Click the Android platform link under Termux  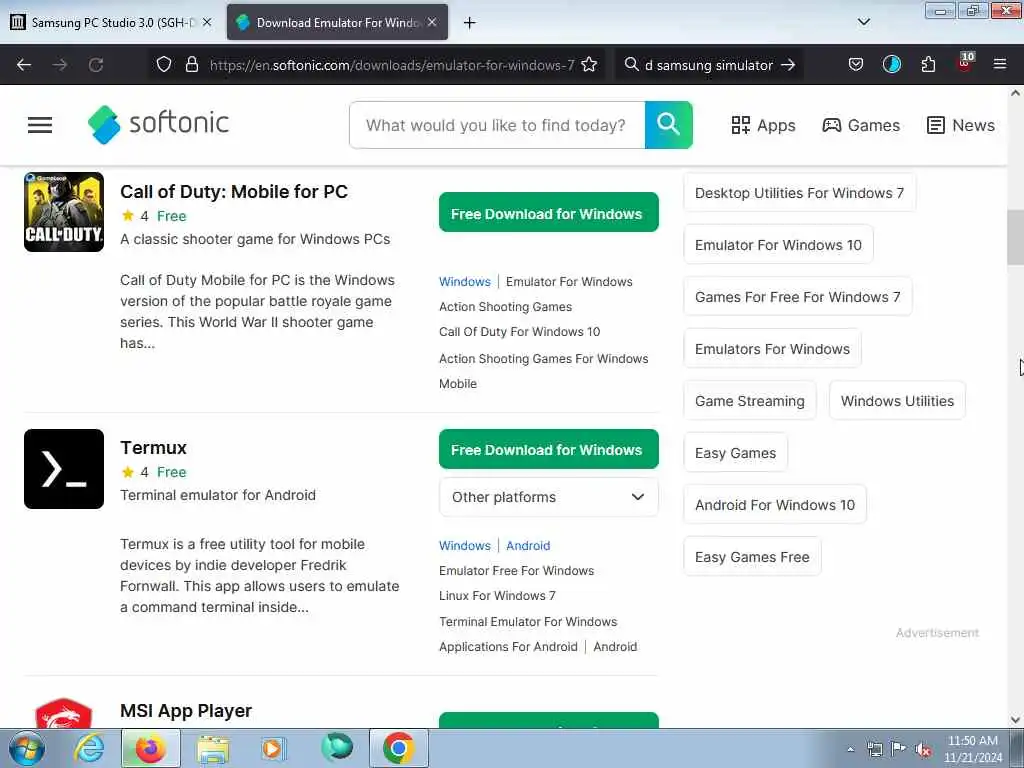point(528,545)
